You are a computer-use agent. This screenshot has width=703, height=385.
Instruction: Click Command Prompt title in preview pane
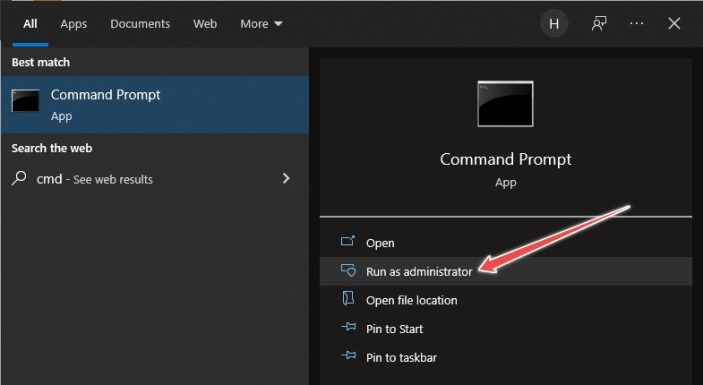[506, 160]
